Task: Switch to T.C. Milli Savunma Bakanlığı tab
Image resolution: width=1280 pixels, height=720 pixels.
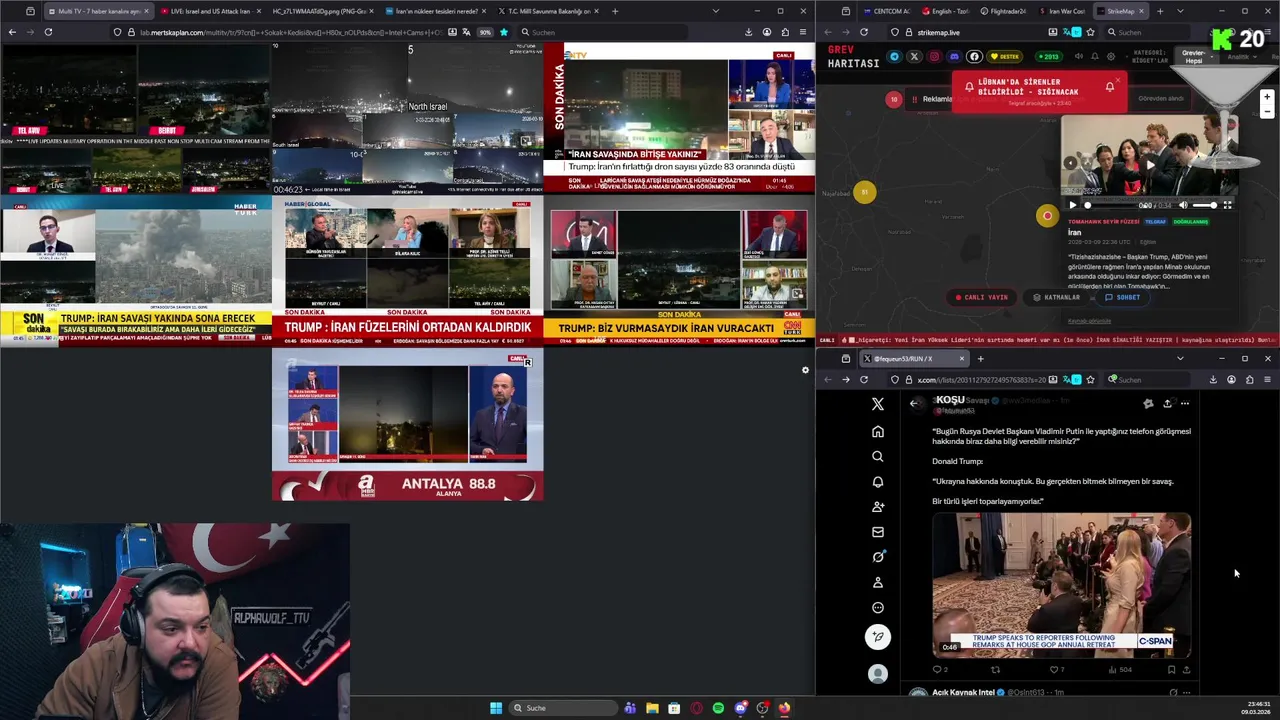Action: pos(548,11)
